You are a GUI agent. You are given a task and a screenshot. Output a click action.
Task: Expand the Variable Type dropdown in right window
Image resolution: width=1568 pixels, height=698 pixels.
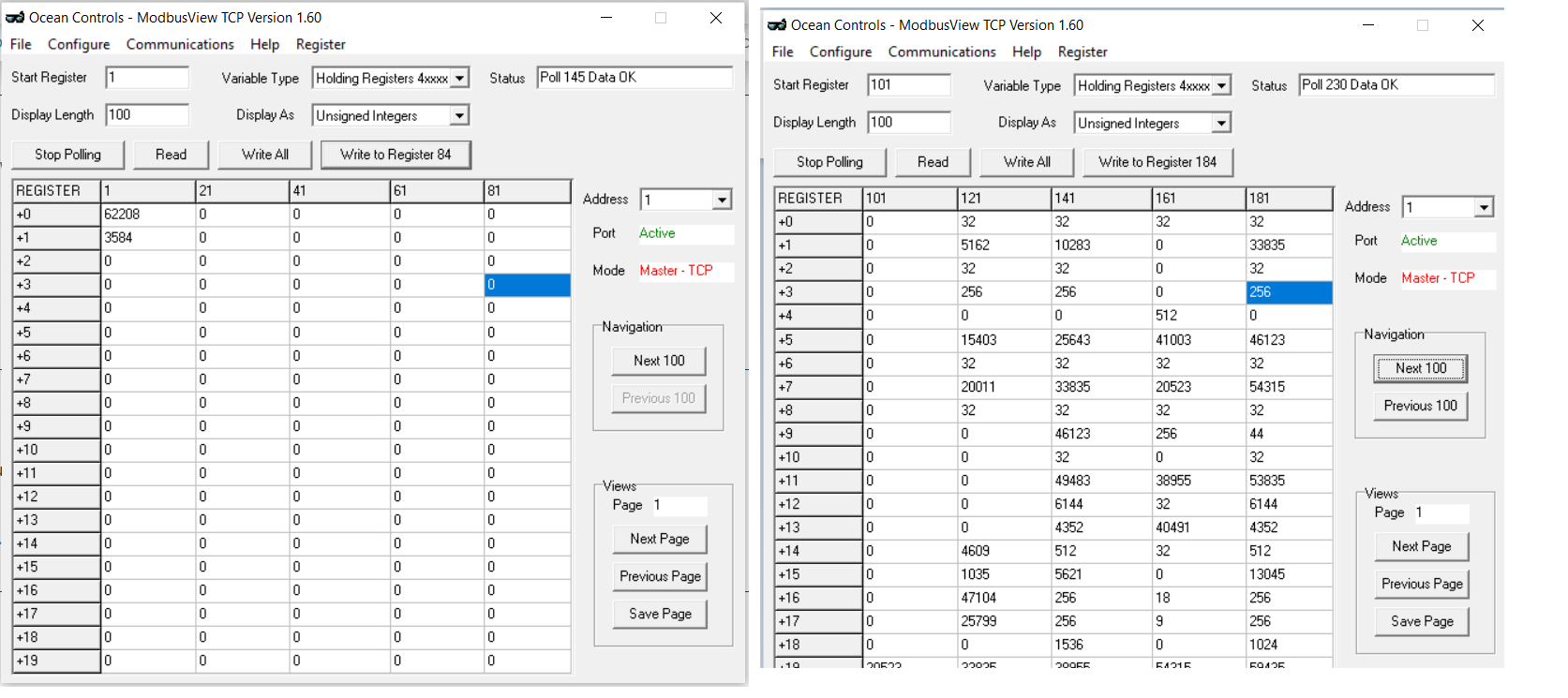[1221, 86]
